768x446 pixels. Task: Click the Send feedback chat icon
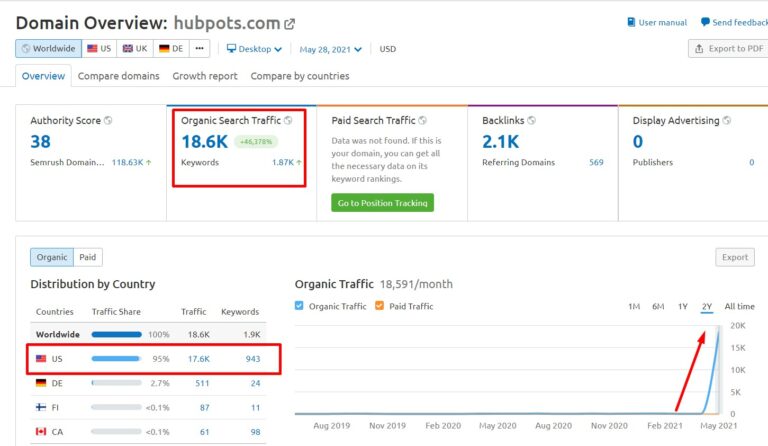click(x=706, y=22)
